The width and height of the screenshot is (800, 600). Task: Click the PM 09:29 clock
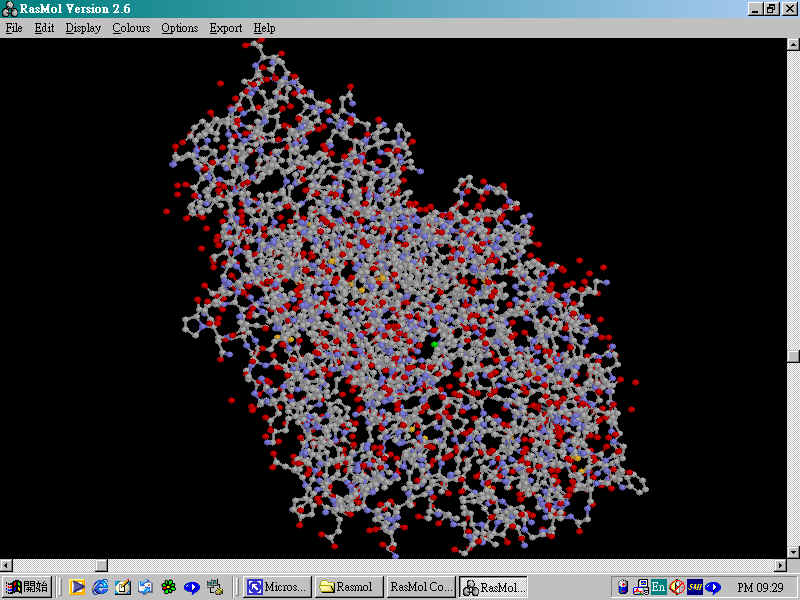(x=760, y=587)
